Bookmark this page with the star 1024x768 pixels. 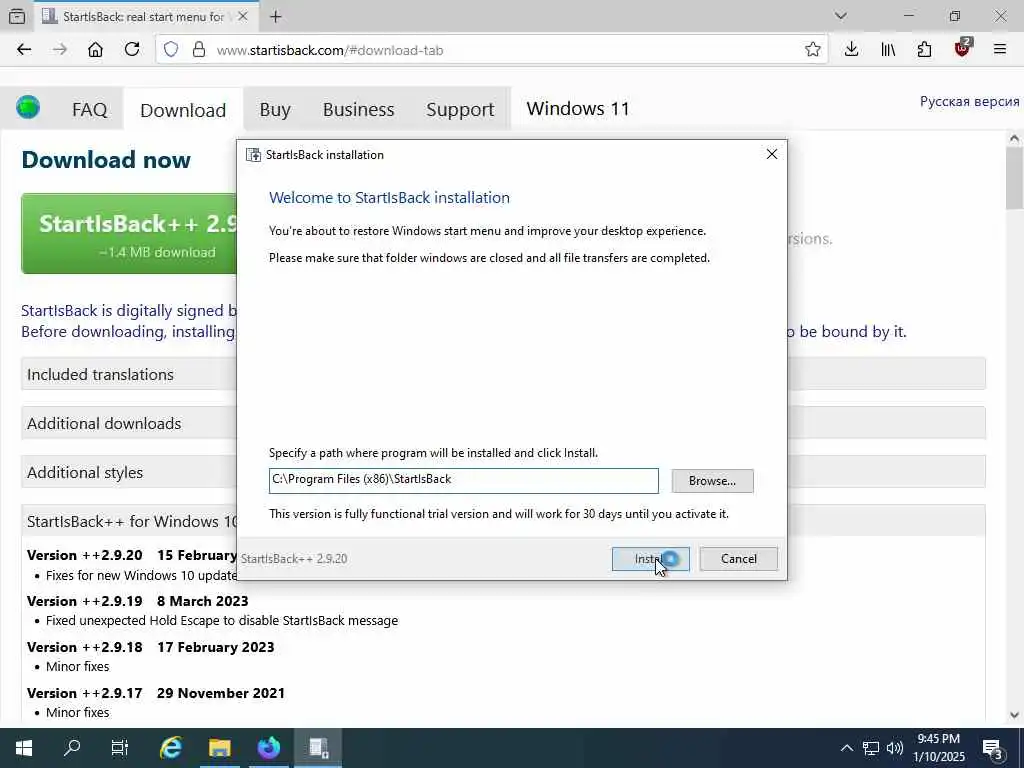tap(812, 50)
